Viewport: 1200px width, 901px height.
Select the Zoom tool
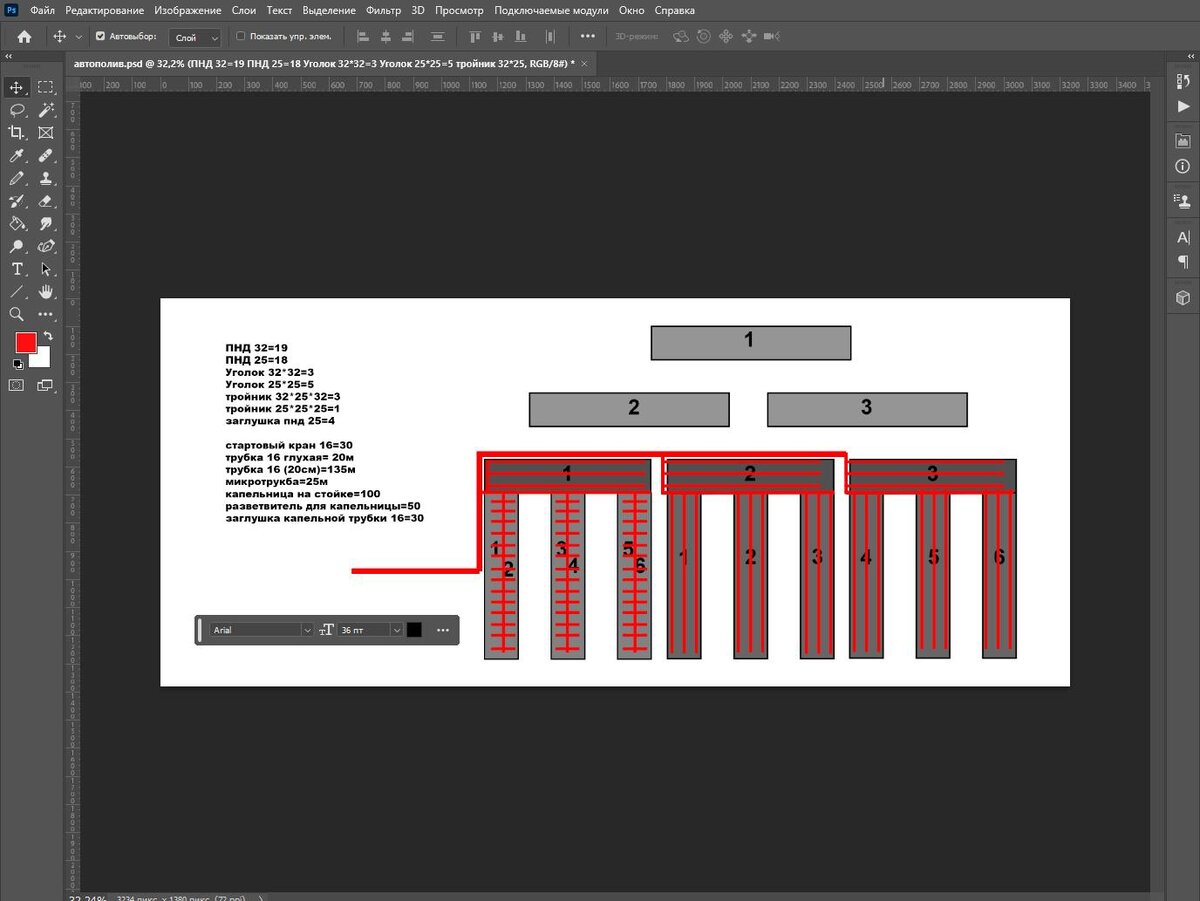(17, 314)
